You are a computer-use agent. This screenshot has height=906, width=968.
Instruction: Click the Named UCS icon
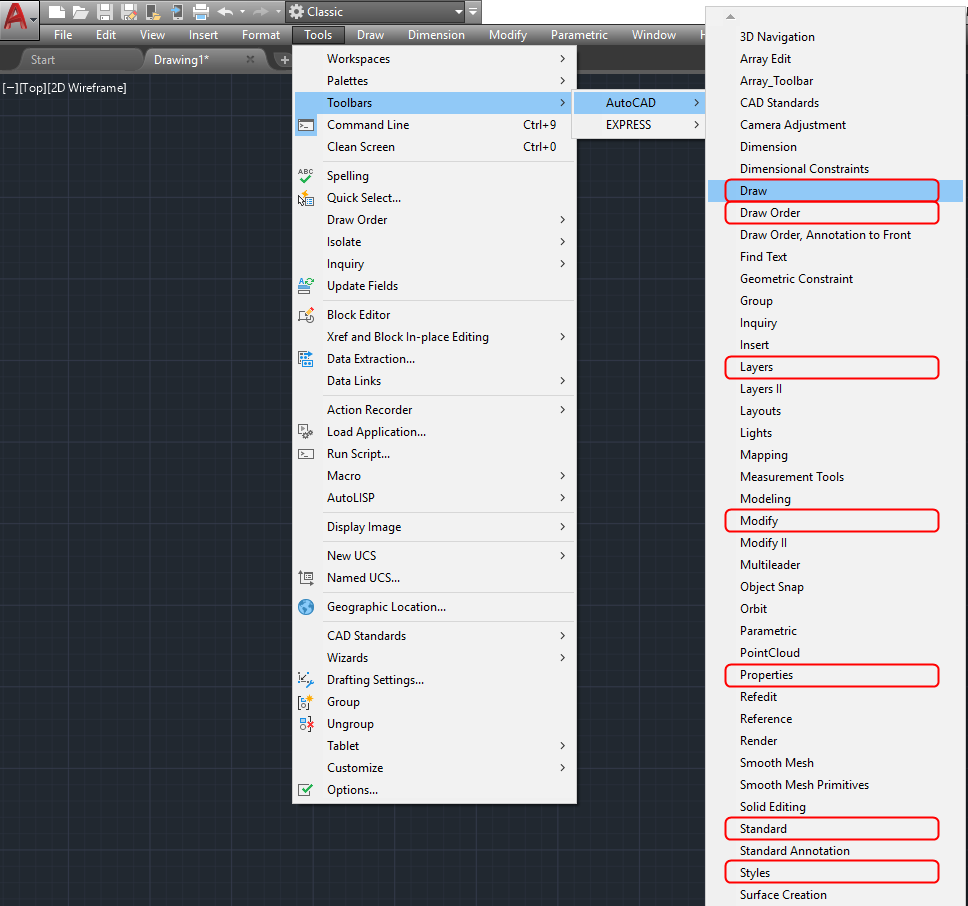click(x=306, y=578)
